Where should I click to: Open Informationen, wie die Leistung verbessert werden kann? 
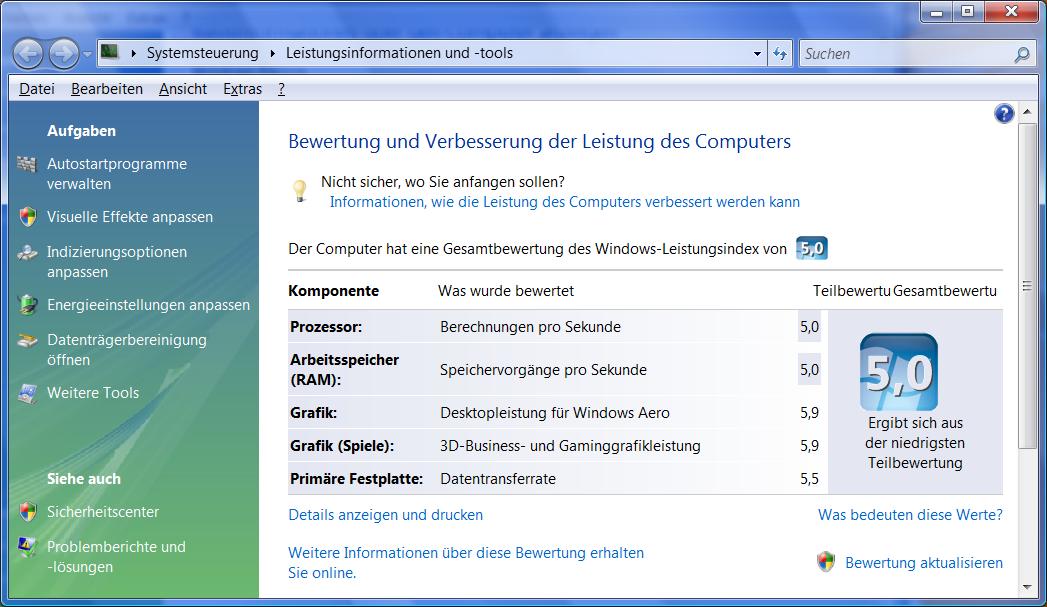pyautogui.click(x=564, y=202)
